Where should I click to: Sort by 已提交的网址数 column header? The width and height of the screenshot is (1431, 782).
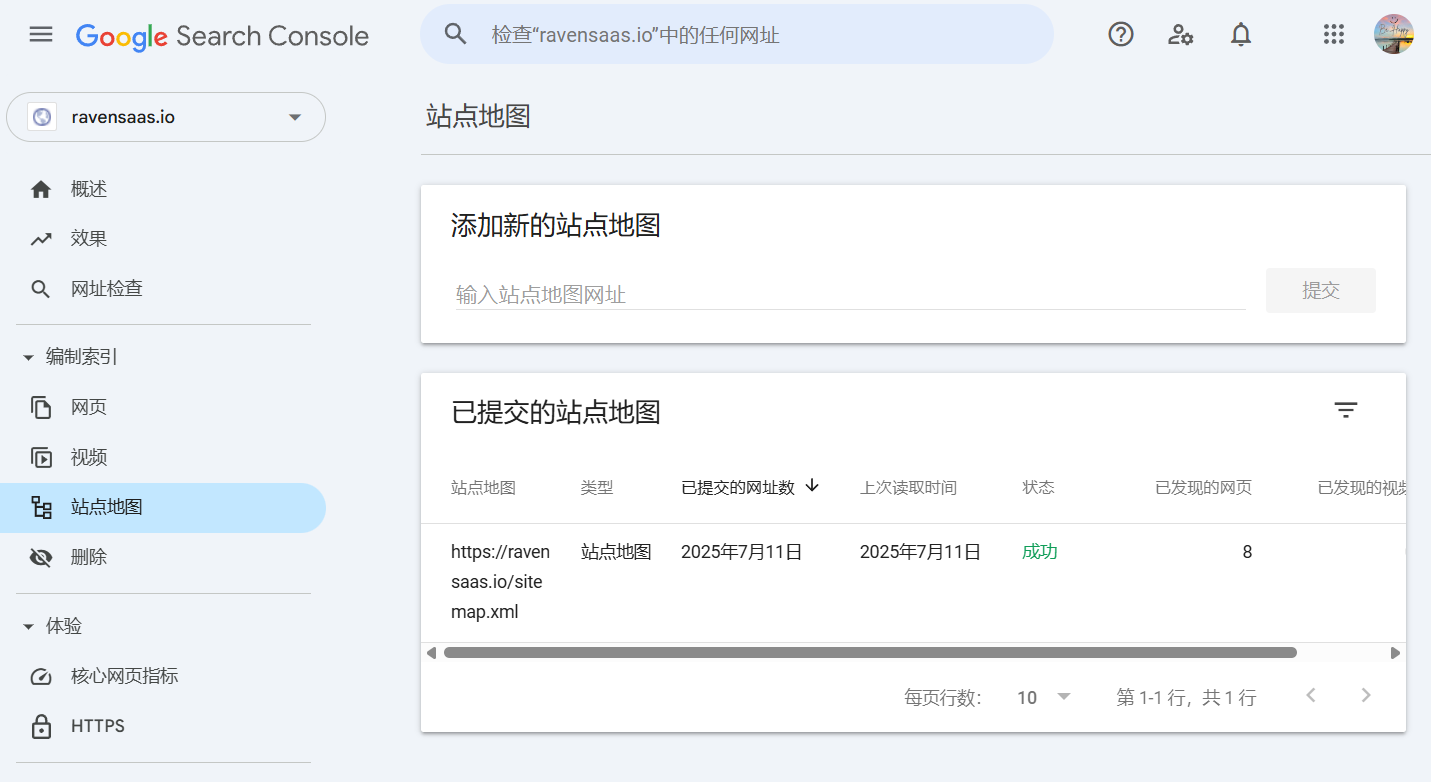coord(738,487)
